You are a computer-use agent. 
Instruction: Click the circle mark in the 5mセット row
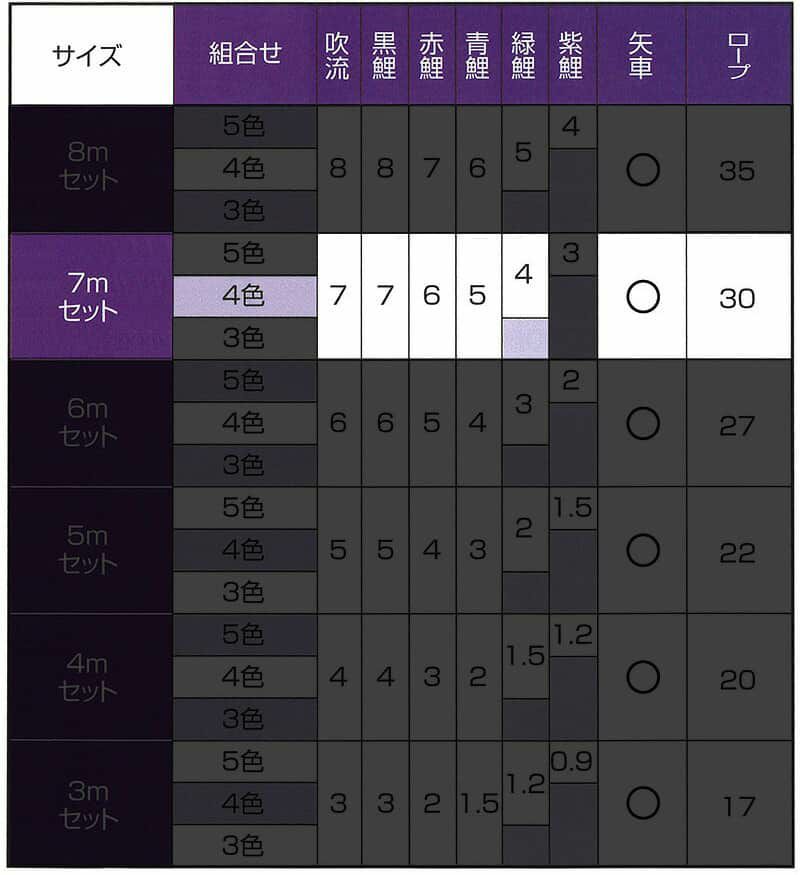642,551
